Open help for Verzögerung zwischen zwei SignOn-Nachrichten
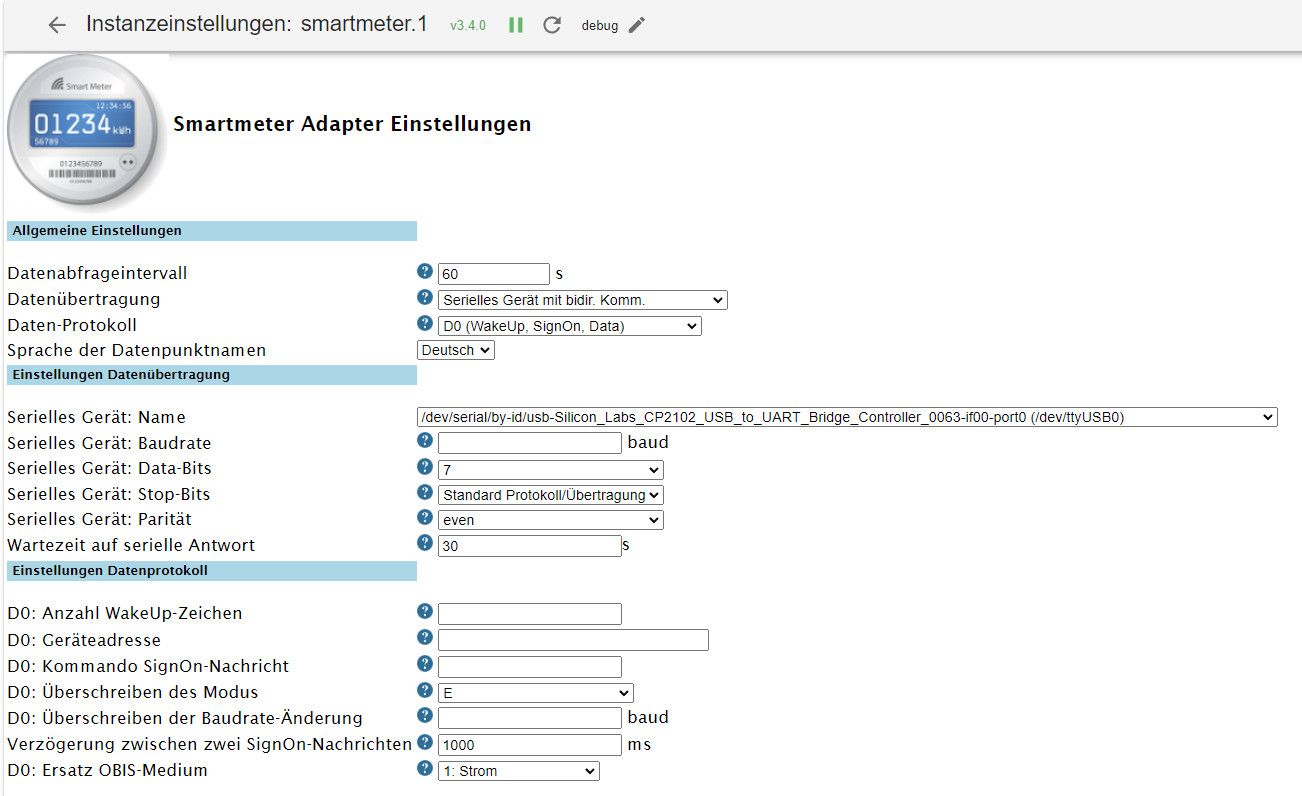Image resolution: width=1302 pixels, height=796 pixels. [x=425, y=742]
